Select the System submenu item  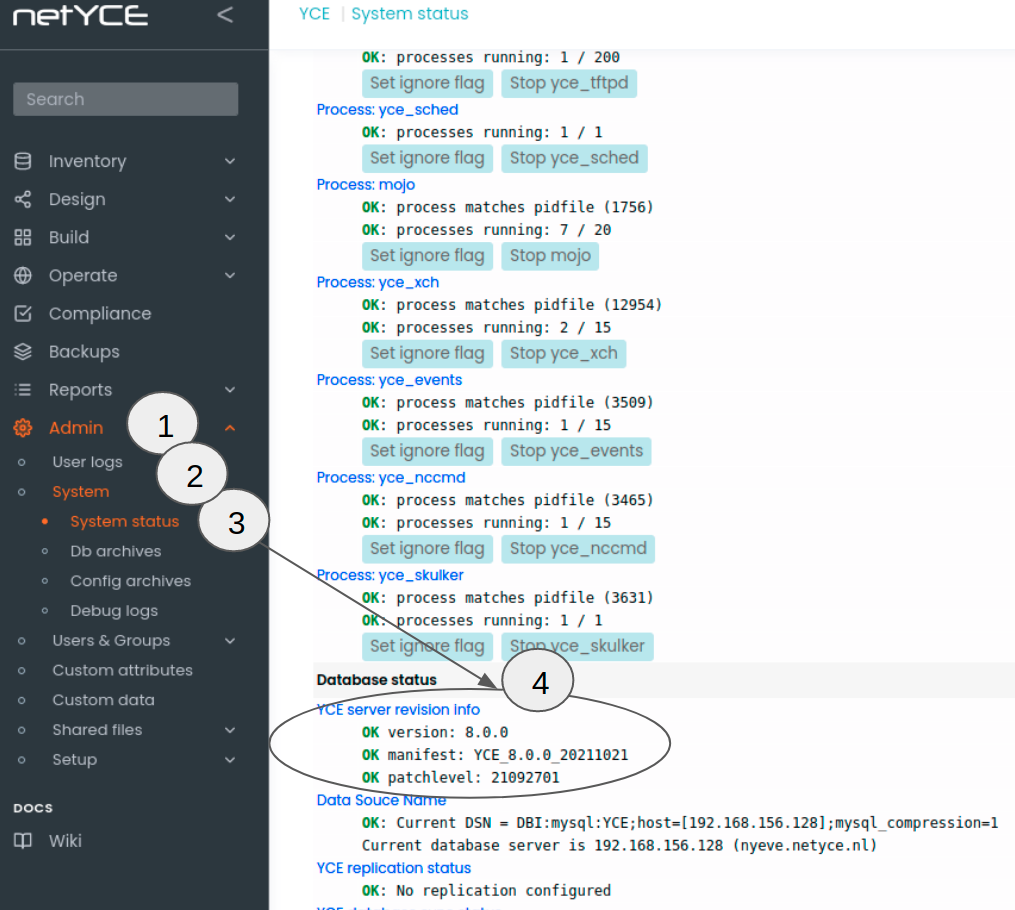pyautogui.click(x=81, y=492)
